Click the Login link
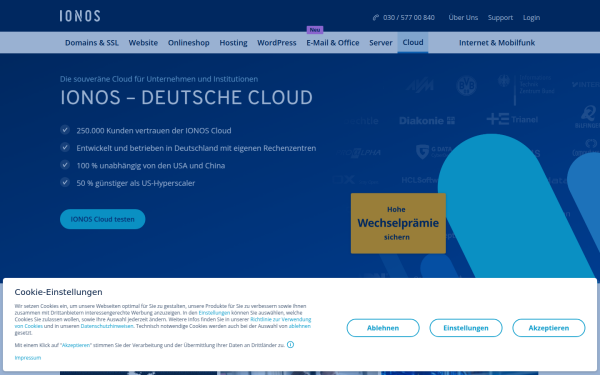 [532, 18]
